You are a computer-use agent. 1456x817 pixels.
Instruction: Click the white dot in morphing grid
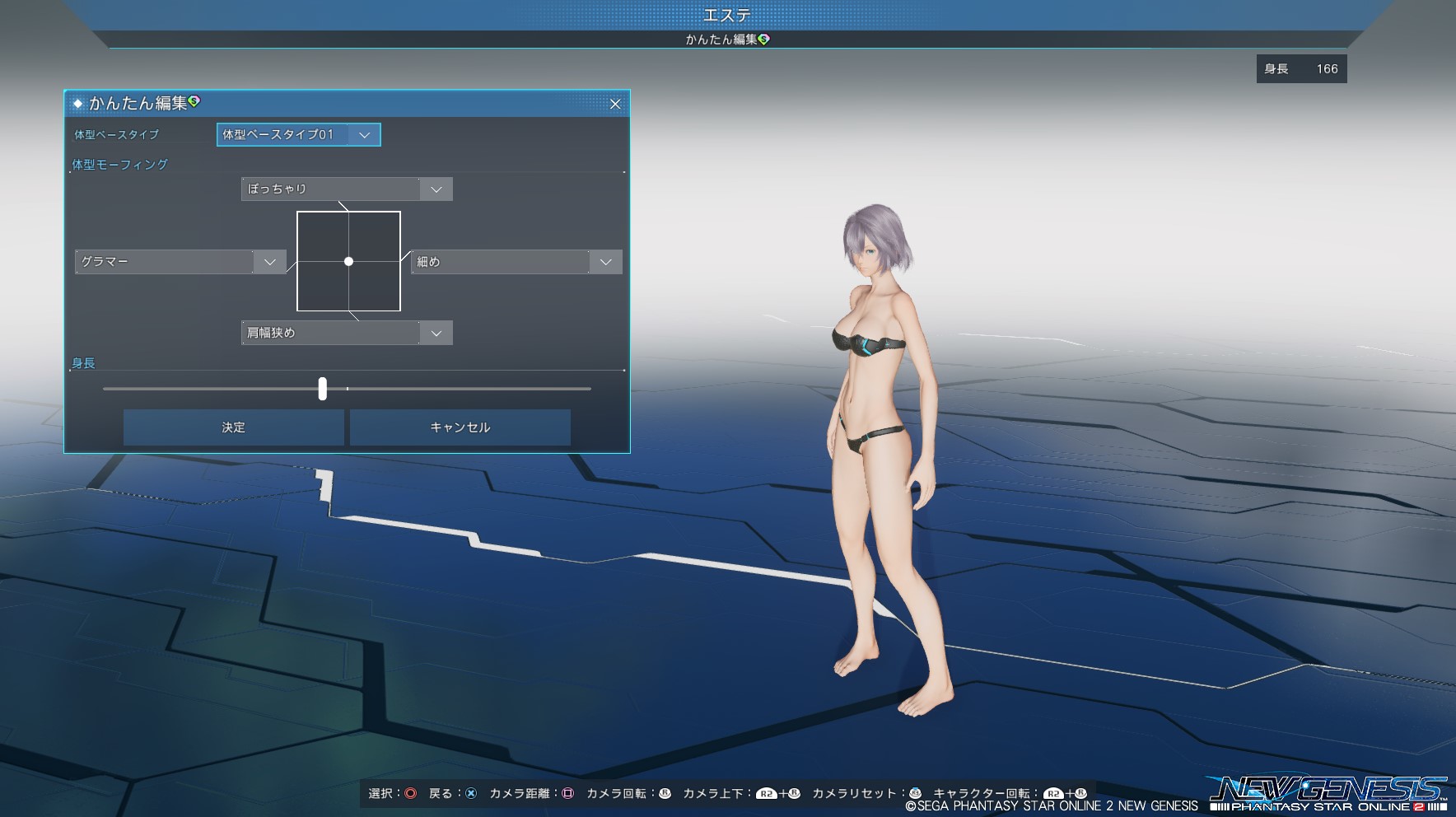click(x=348, y=261)
